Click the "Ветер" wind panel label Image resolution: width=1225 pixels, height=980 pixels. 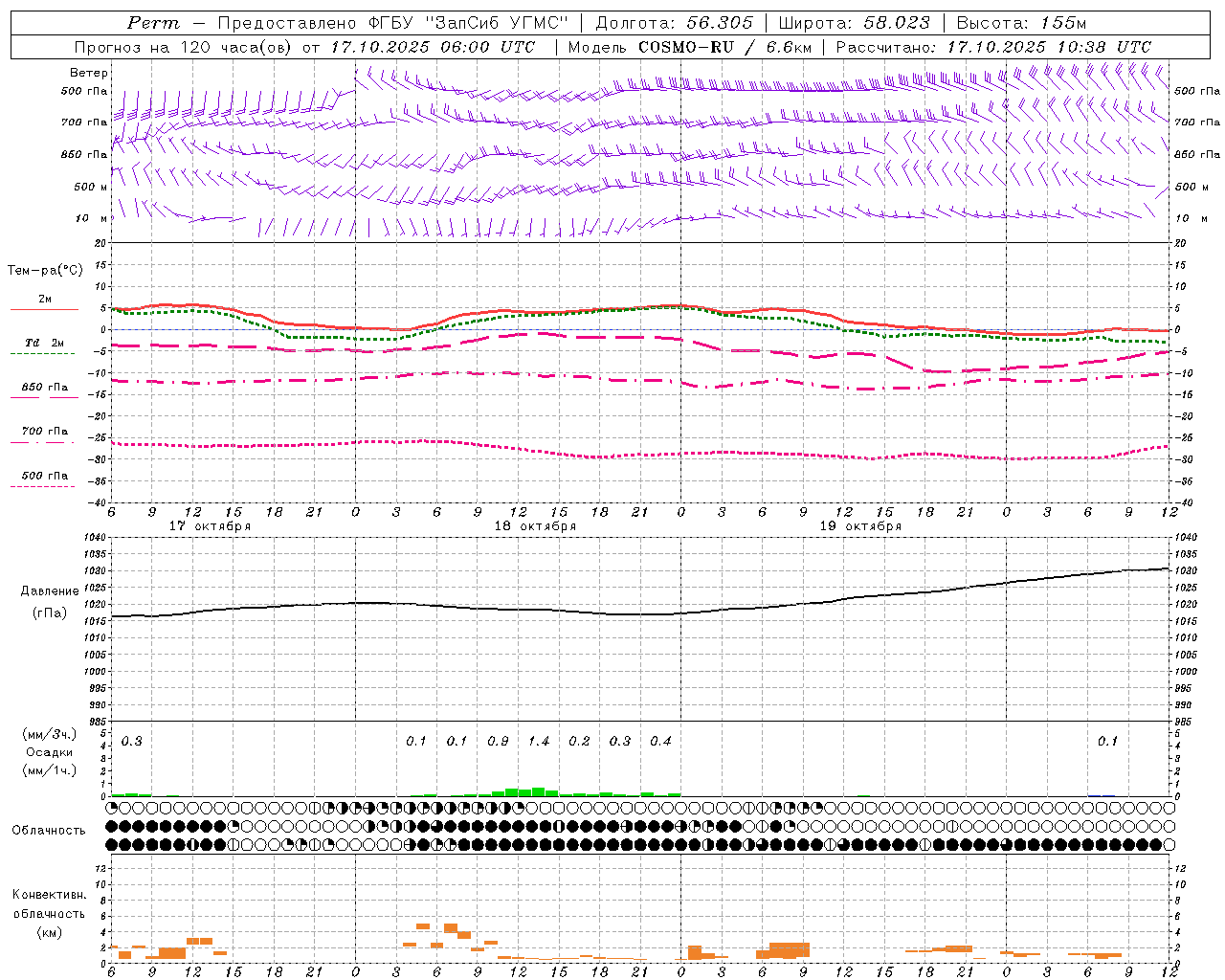point(89,73)
